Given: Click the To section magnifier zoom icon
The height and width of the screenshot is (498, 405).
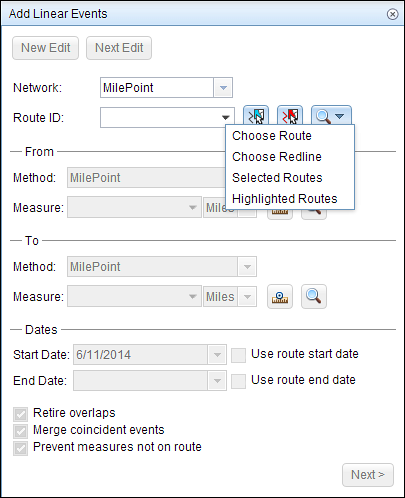Looking at the screenshot, I should pos(314,296).
